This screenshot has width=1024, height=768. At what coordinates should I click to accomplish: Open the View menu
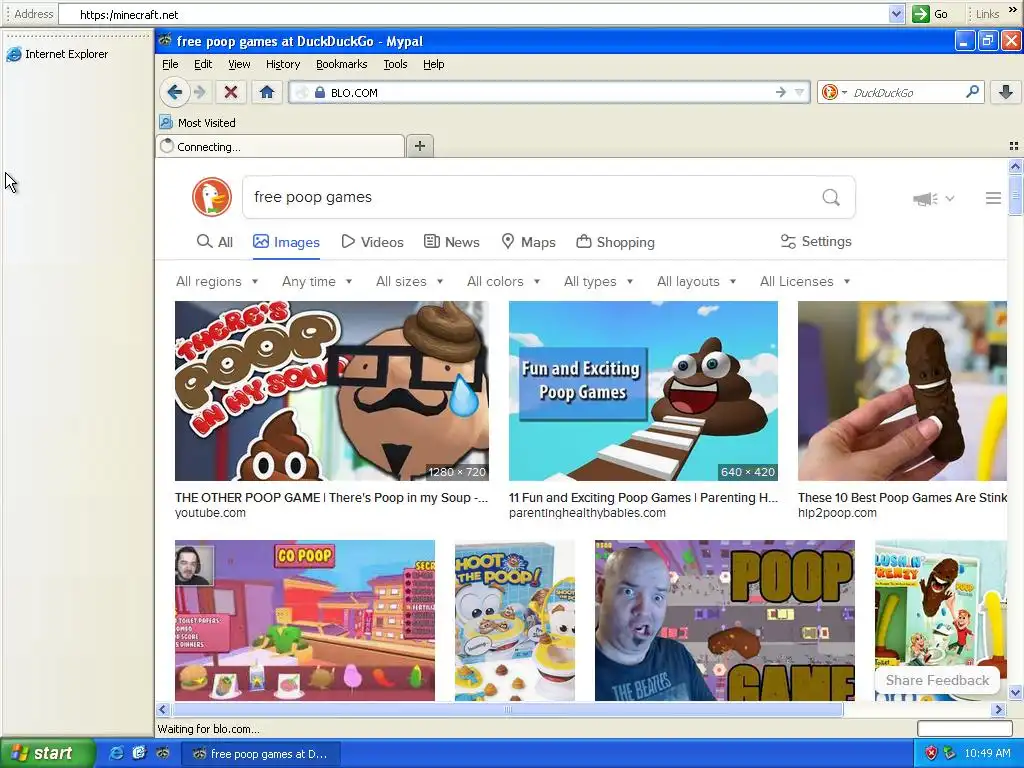239,64
